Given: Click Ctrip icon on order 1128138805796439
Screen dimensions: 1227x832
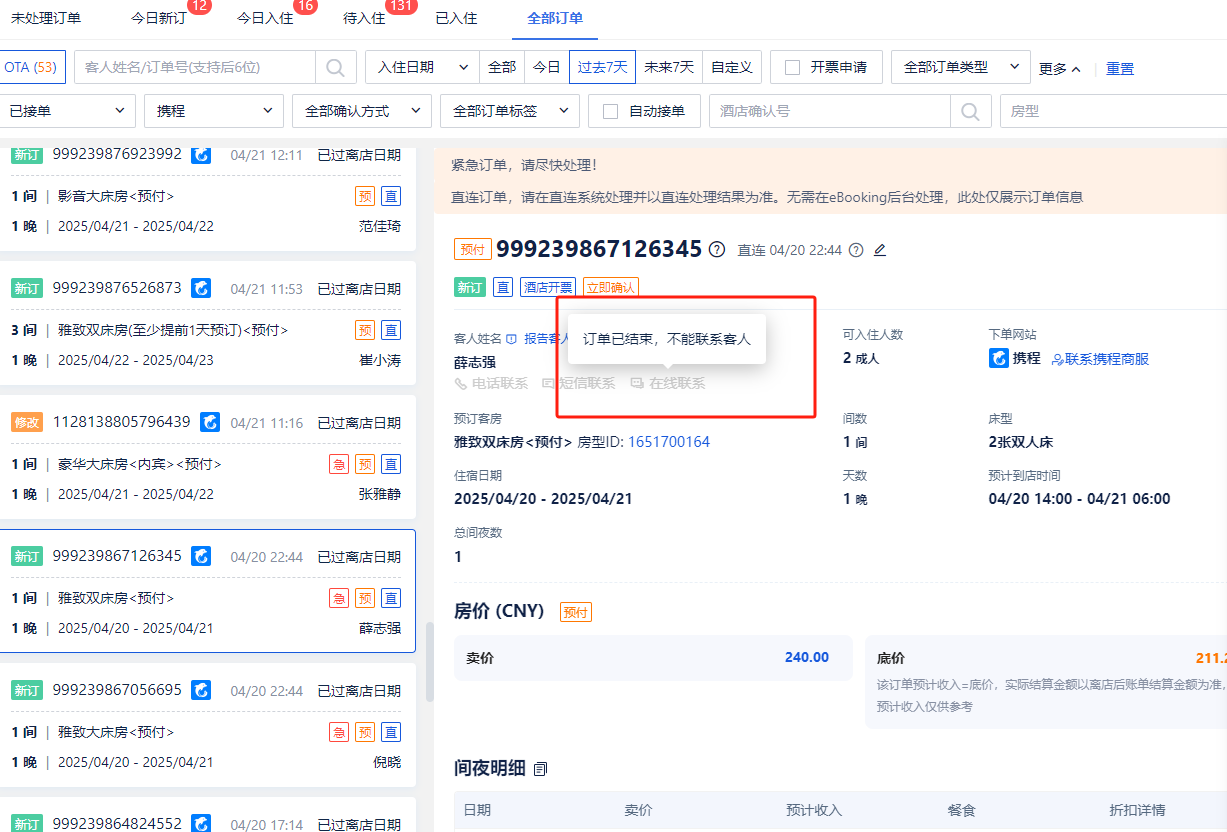Looking at the screenshot, I should pyautogui.click(x=210, y=422).
